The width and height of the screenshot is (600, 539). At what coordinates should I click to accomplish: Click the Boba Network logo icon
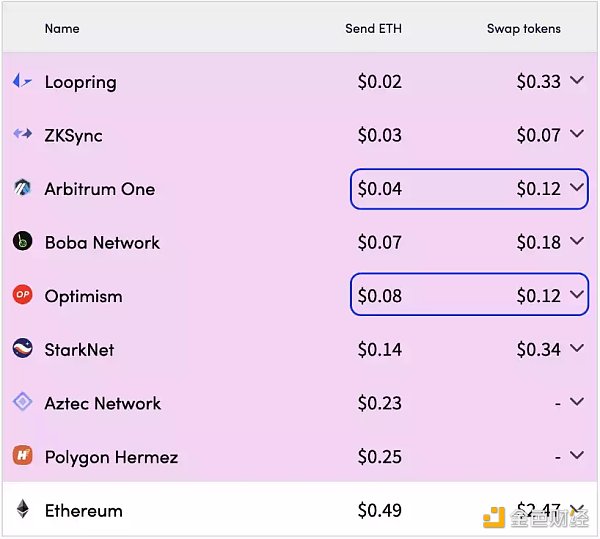[23, 241]
